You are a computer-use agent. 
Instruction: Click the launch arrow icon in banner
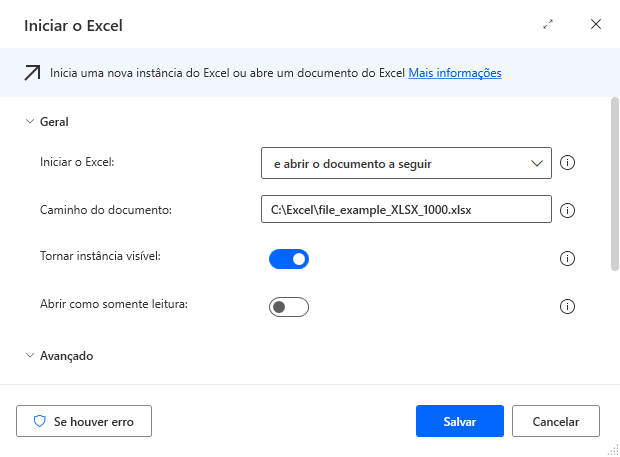[32, 73]
